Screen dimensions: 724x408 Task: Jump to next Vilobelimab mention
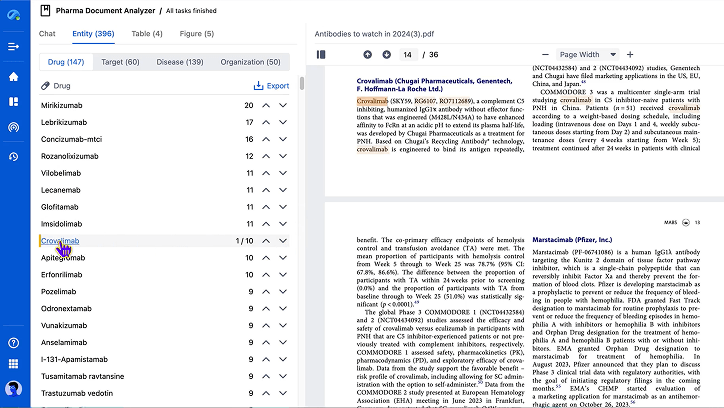pos(283,173)
